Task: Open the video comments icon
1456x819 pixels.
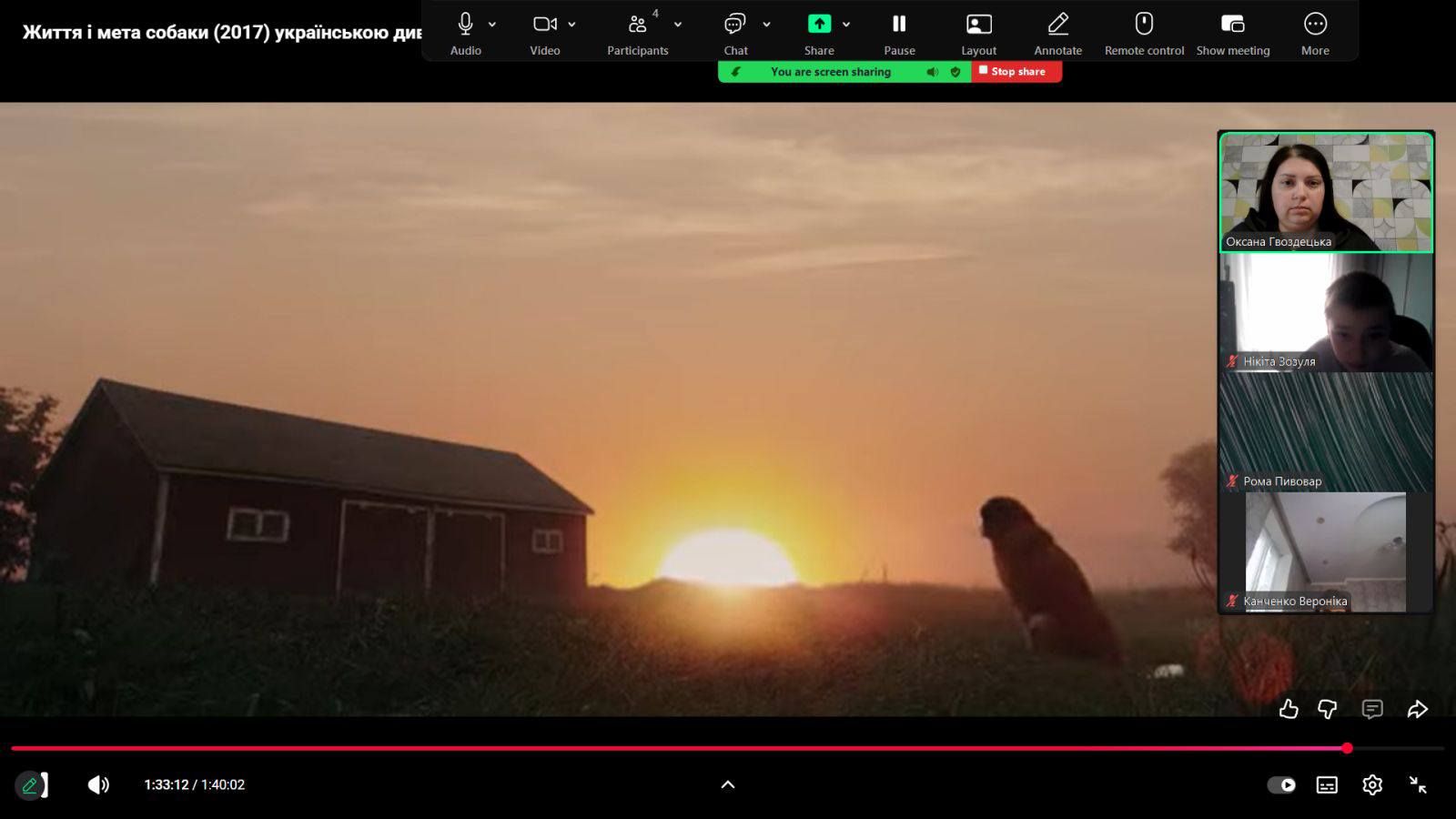Action: (x=1372, y=709)
